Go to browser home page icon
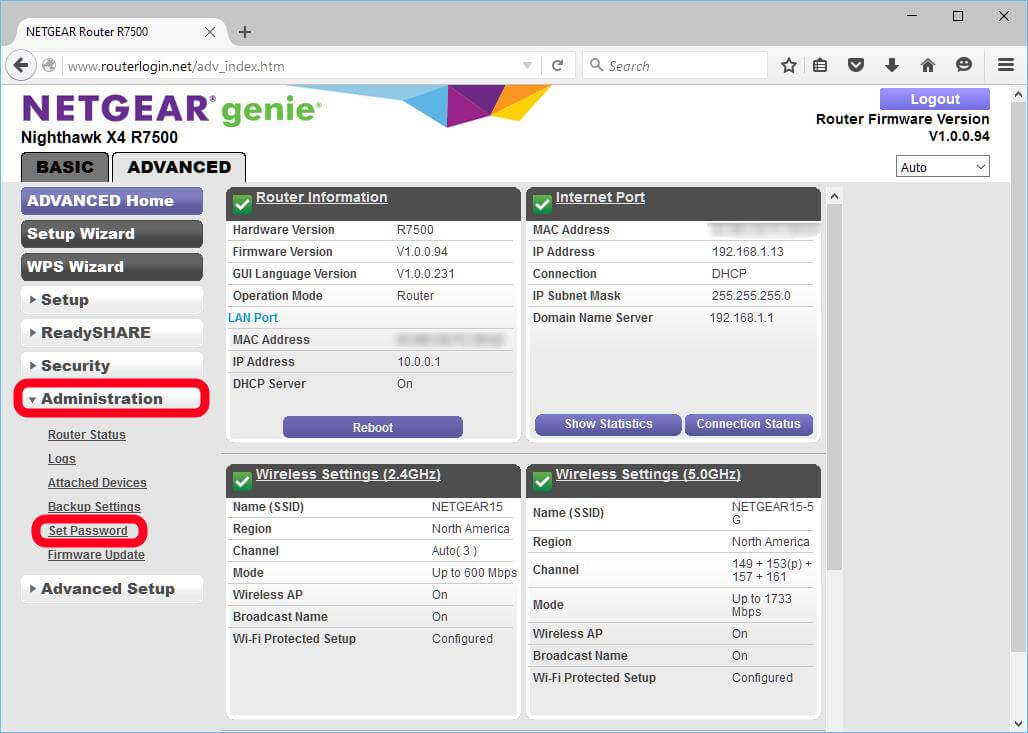 coord(927,65)
